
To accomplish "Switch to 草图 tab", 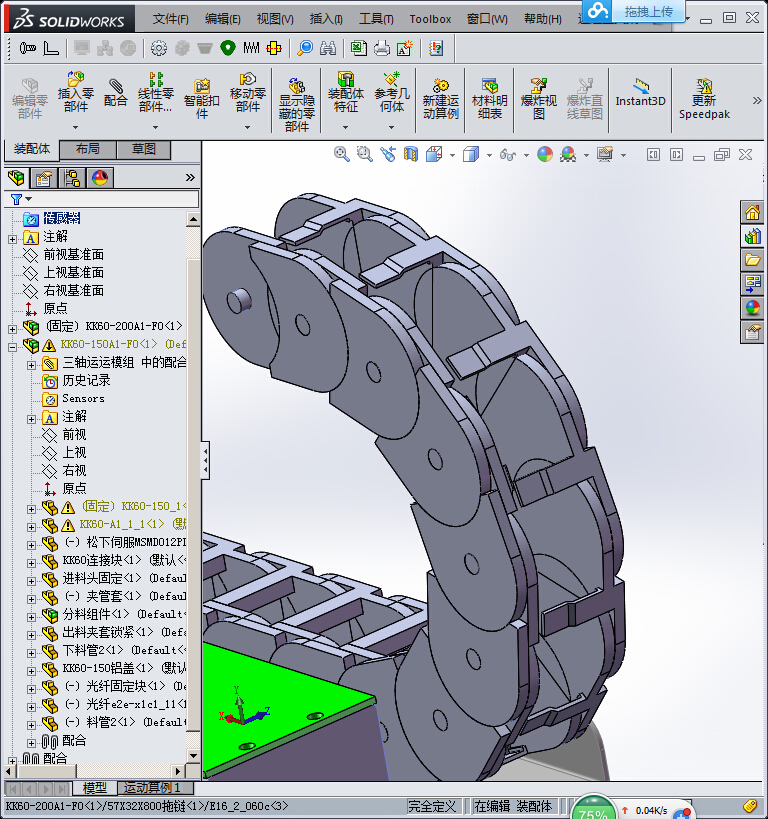I will coord(144,149).
